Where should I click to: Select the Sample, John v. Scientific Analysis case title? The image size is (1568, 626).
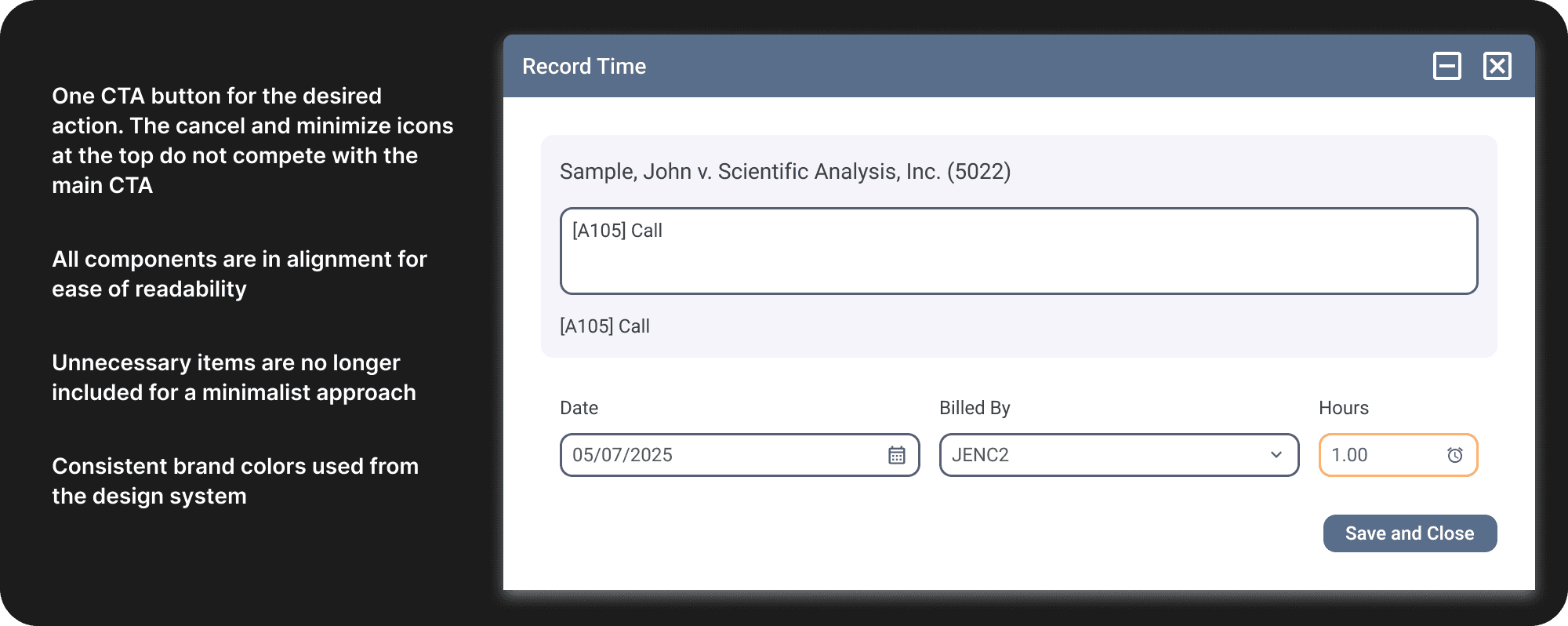(x=785, y=171)
